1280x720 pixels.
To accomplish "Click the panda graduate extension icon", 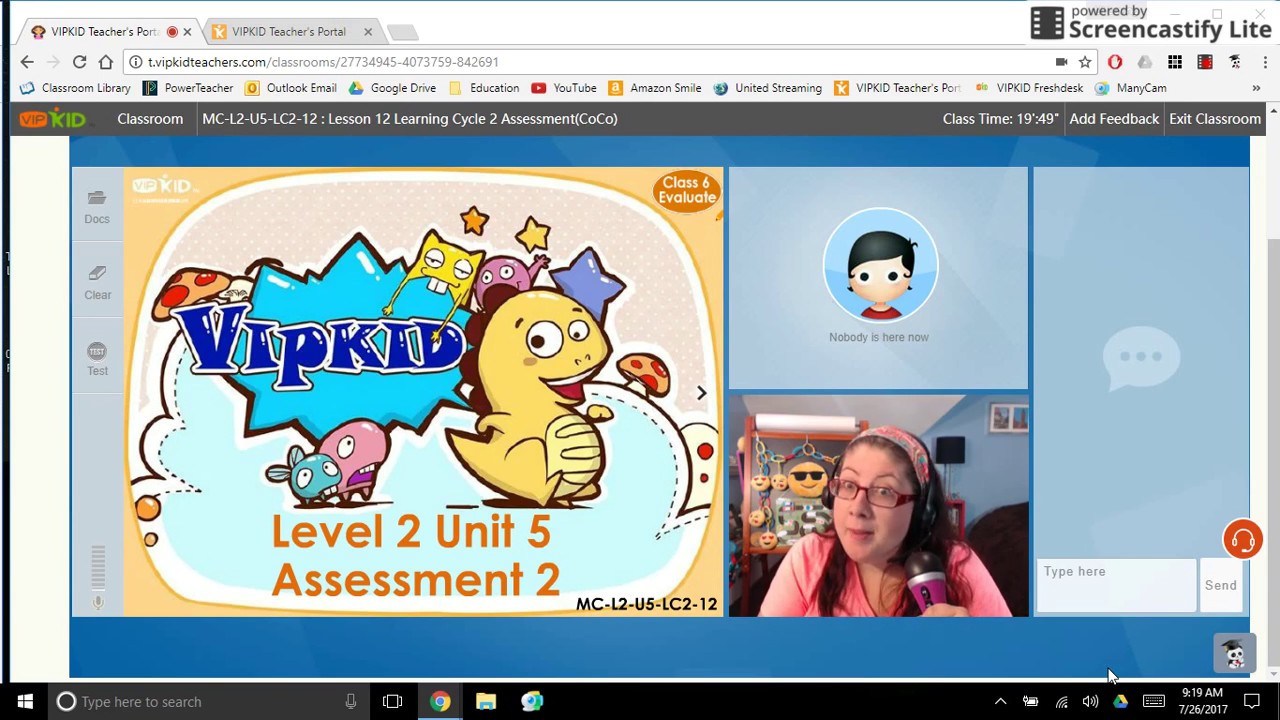I will pyautogui.click(x=1235, y=62).
